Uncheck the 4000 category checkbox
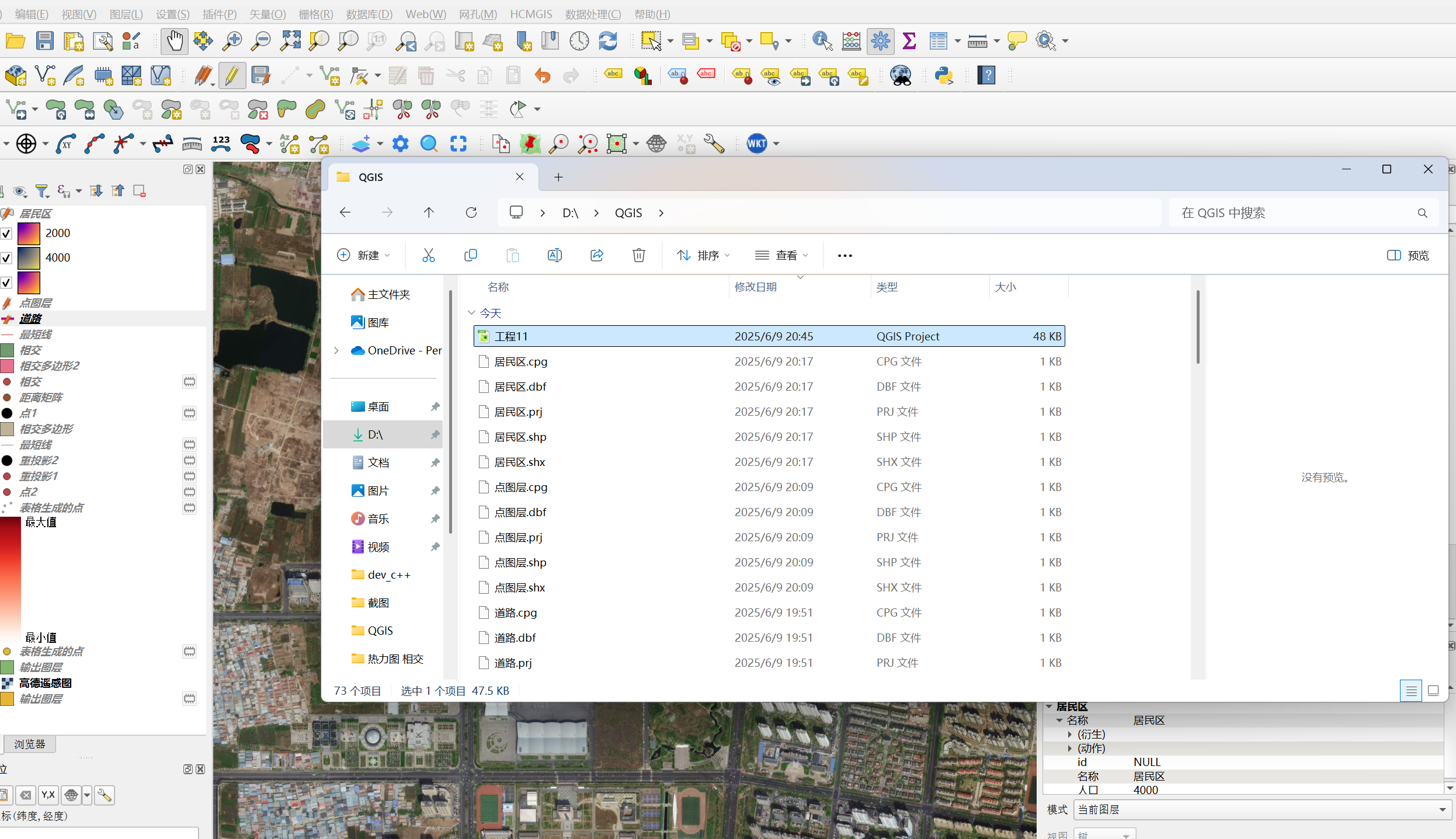This screenshot has height=839, width=1456. (x=6, y=258)
